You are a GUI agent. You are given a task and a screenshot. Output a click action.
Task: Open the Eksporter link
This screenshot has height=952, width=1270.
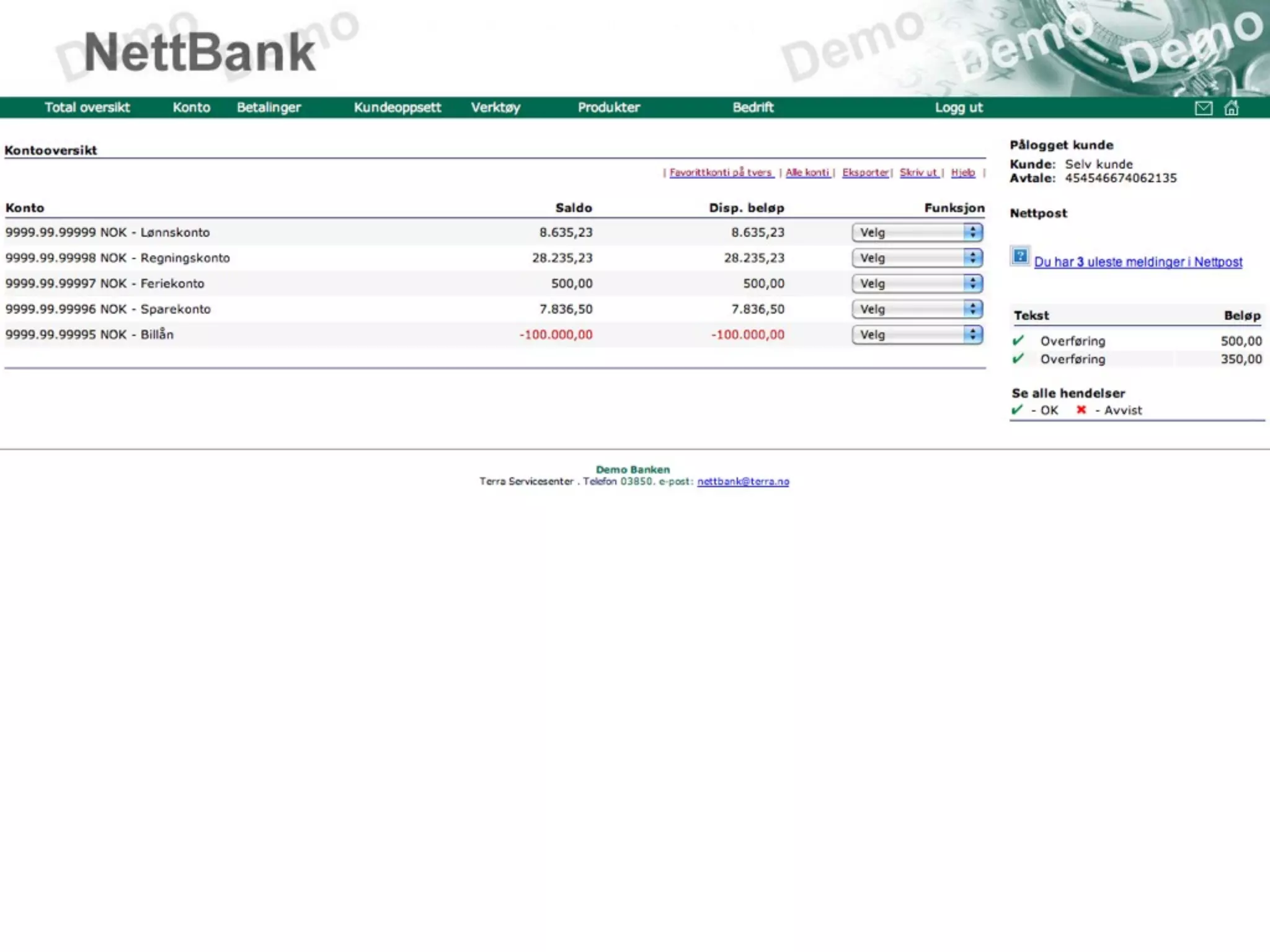pos(865,172)
